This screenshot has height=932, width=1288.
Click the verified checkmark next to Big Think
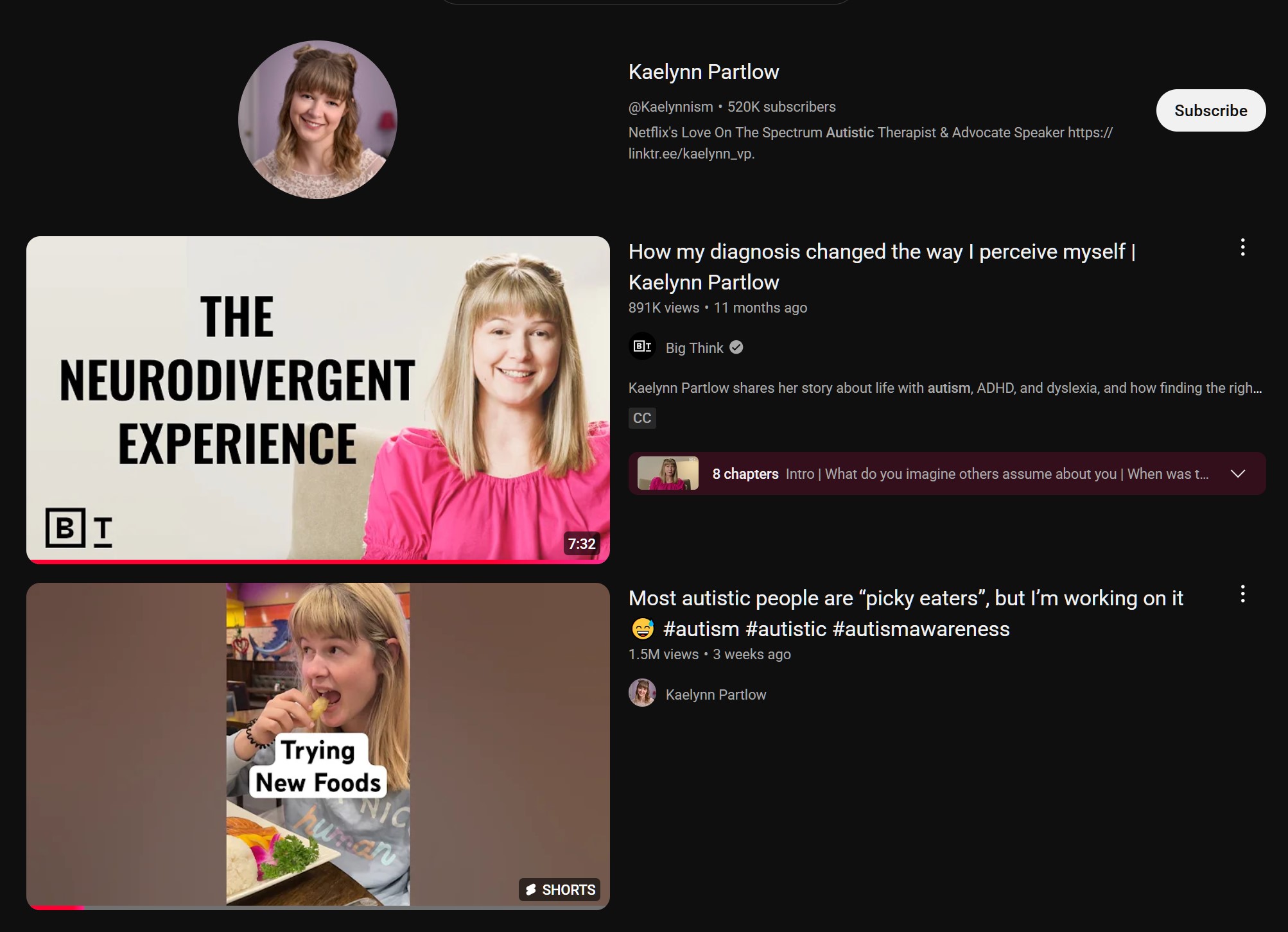pyautogui.click(x=736, y=347)
